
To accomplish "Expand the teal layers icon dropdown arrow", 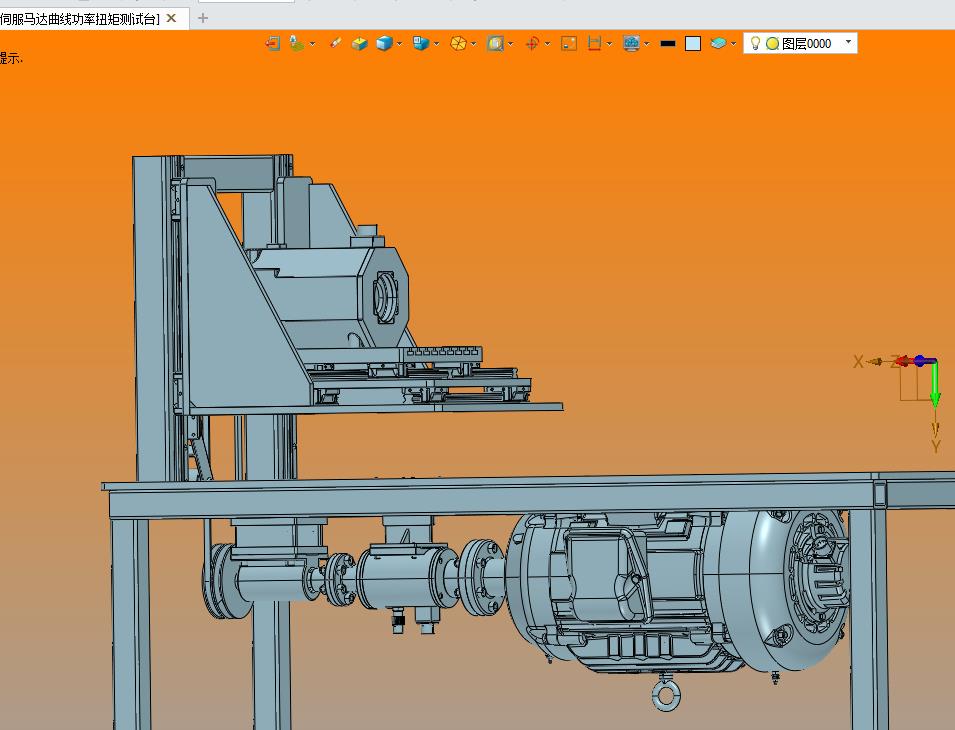I will pos(733,44).
